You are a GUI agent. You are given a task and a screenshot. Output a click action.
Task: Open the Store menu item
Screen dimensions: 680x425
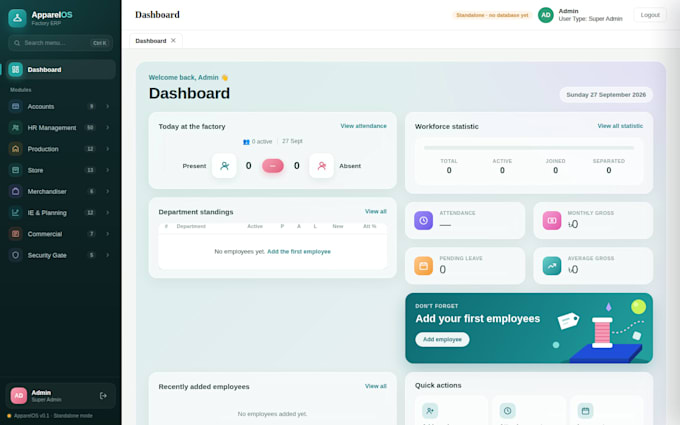[x=60, y=170]
